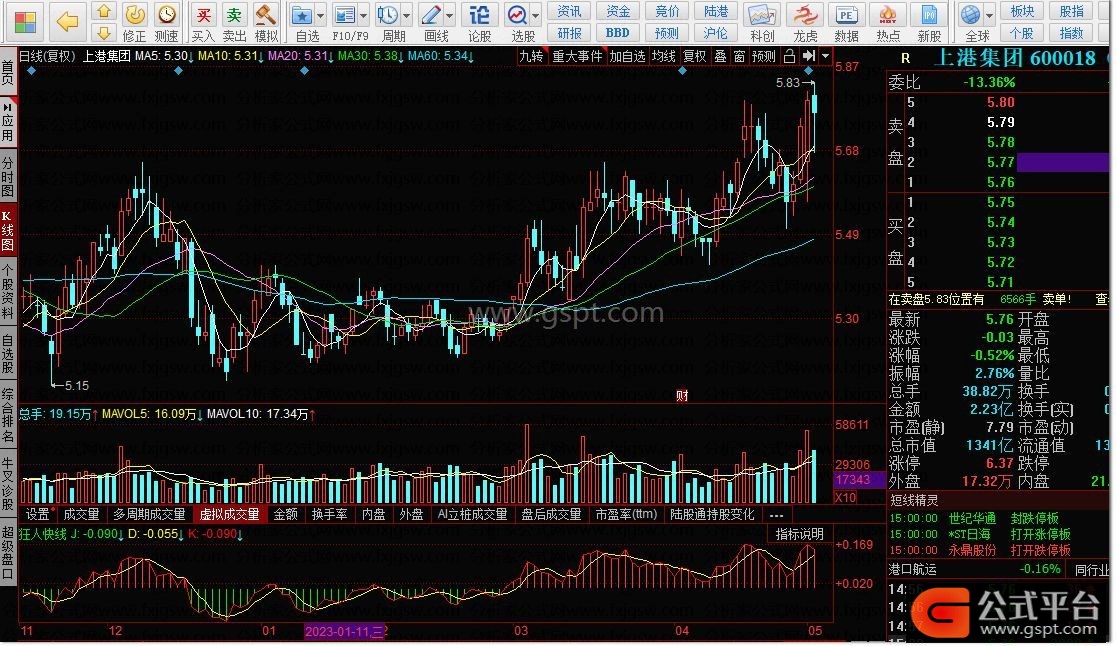This screenshot has height=646, width=1116.
Task: Click the X10 volume scale label
Action: click(845, 497)
